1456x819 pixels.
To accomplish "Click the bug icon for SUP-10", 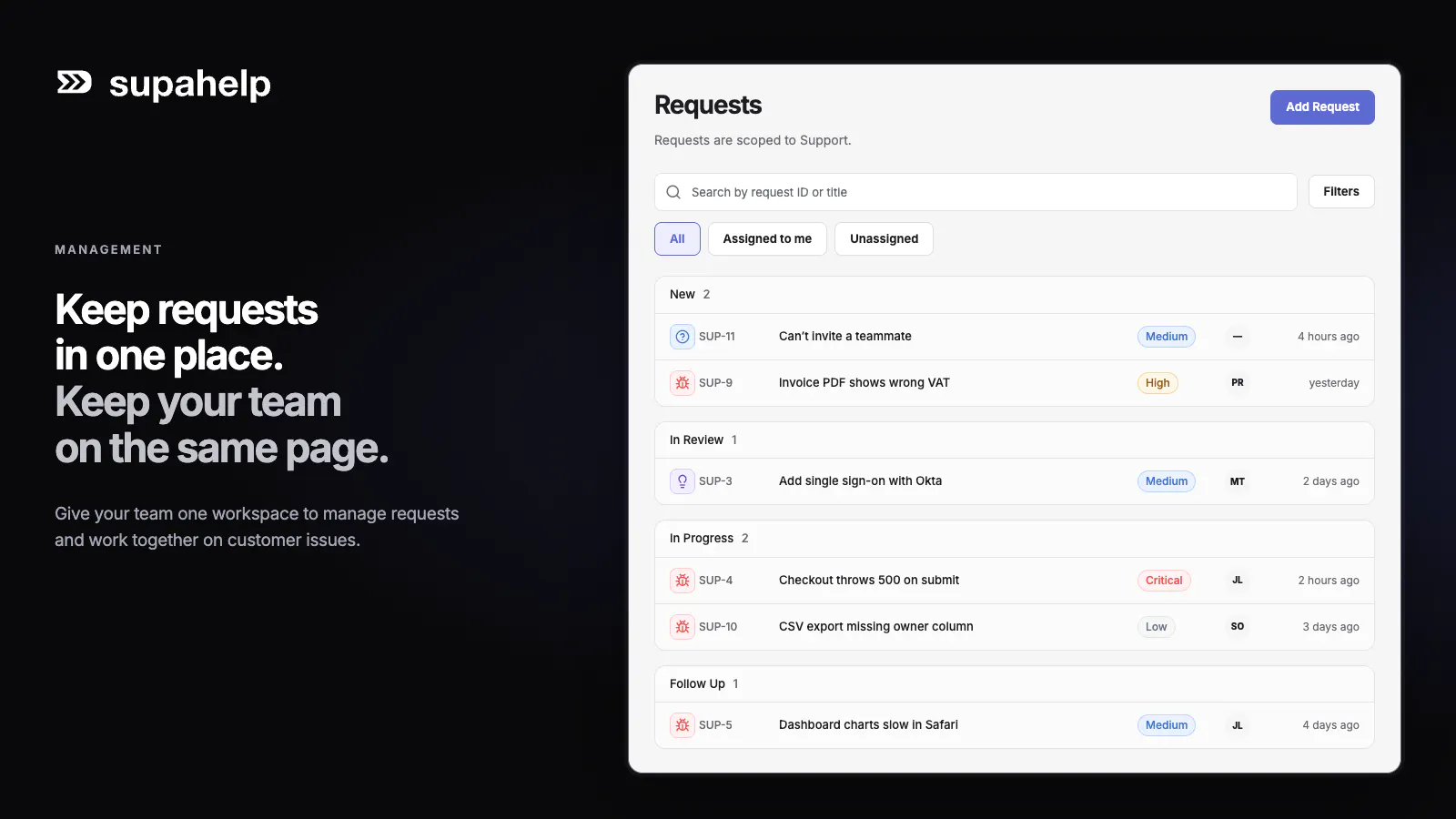I will 682,627.
